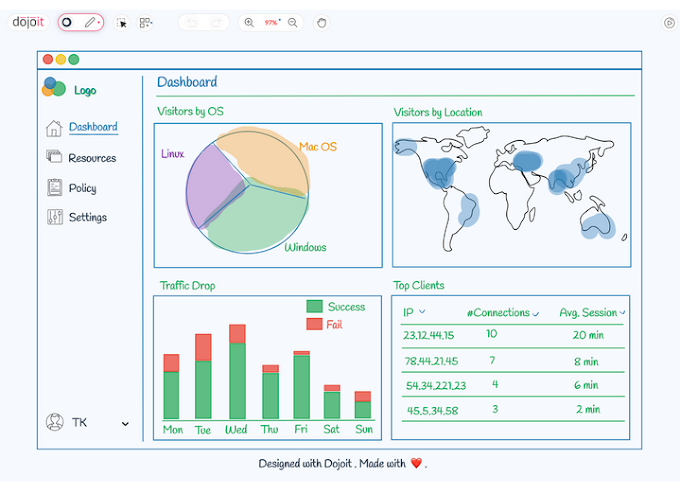Open the Settings sidebar item
Viewport: 680px width, 494px height.
[88, 217]
